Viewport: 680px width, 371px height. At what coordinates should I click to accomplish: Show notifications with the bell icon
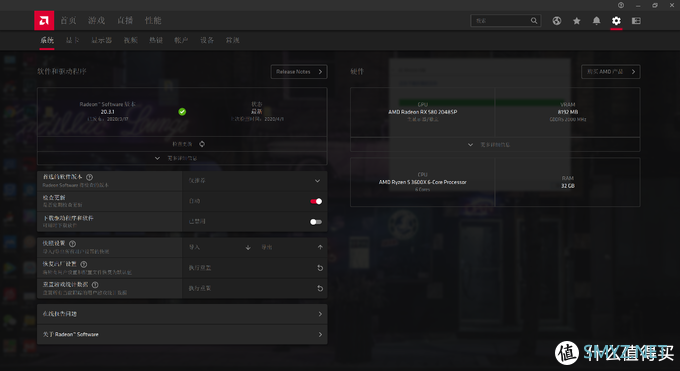[596, 21]
